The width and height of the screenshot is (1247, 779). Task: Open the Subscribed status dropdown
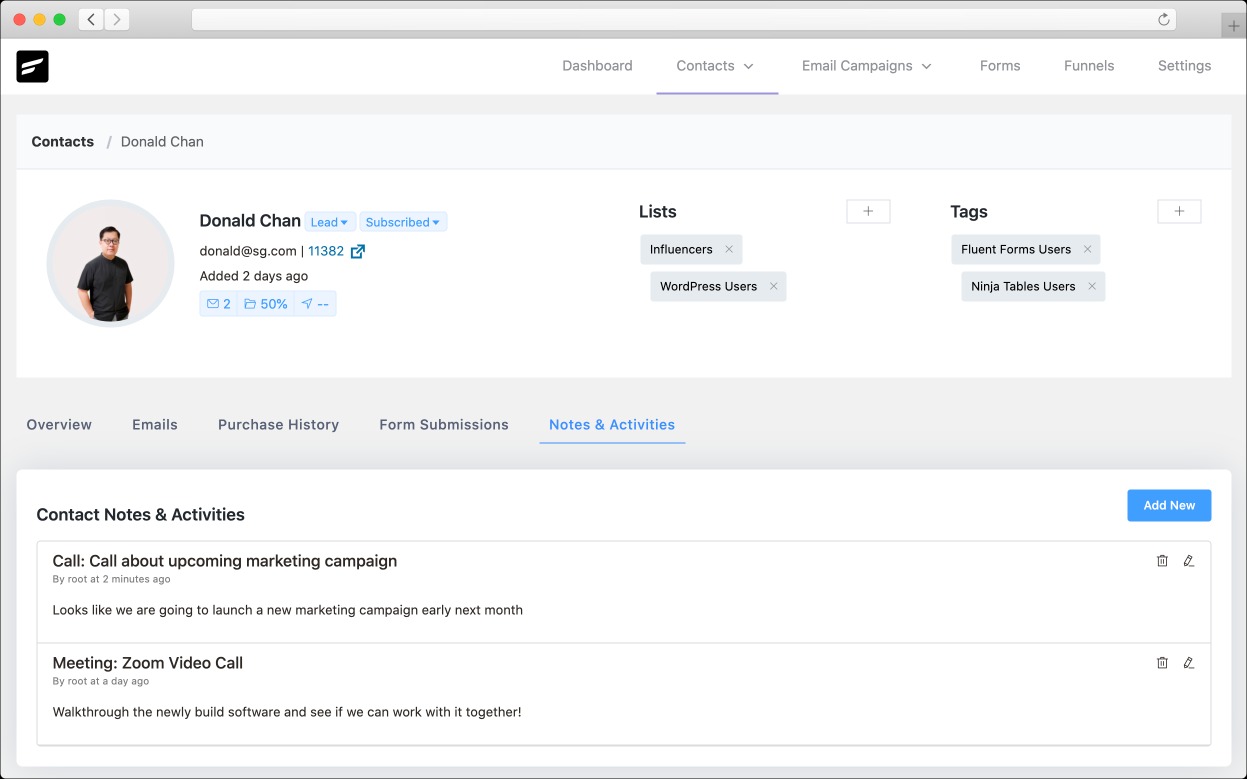tap(403, 222)
